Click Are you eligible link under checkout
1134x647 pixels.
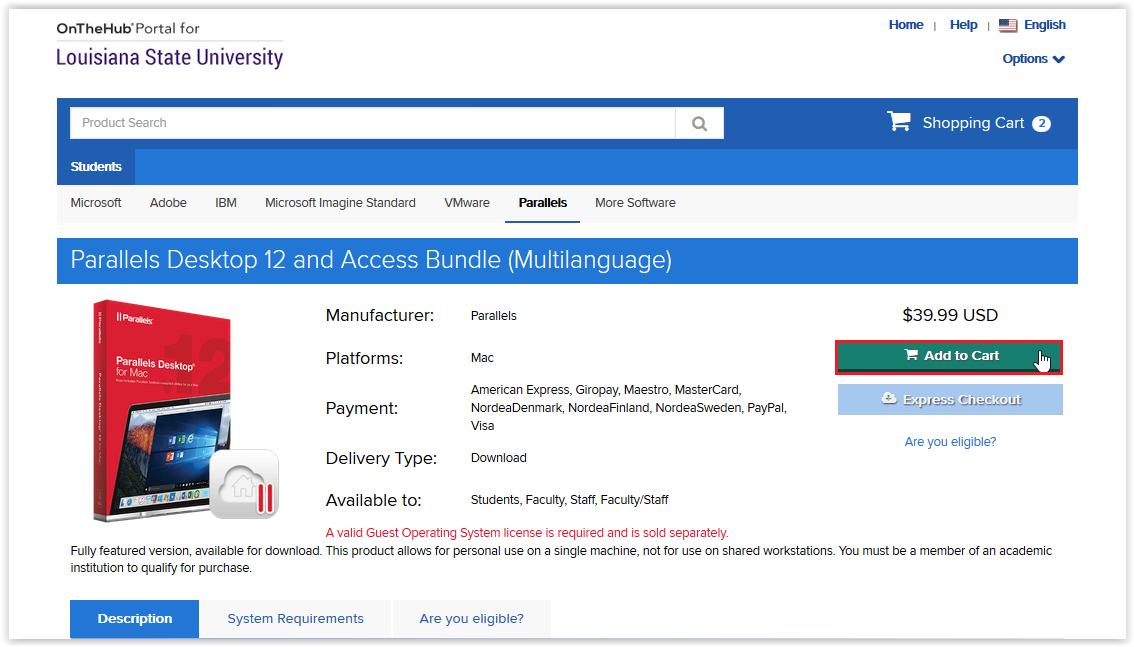coord(950,442)
